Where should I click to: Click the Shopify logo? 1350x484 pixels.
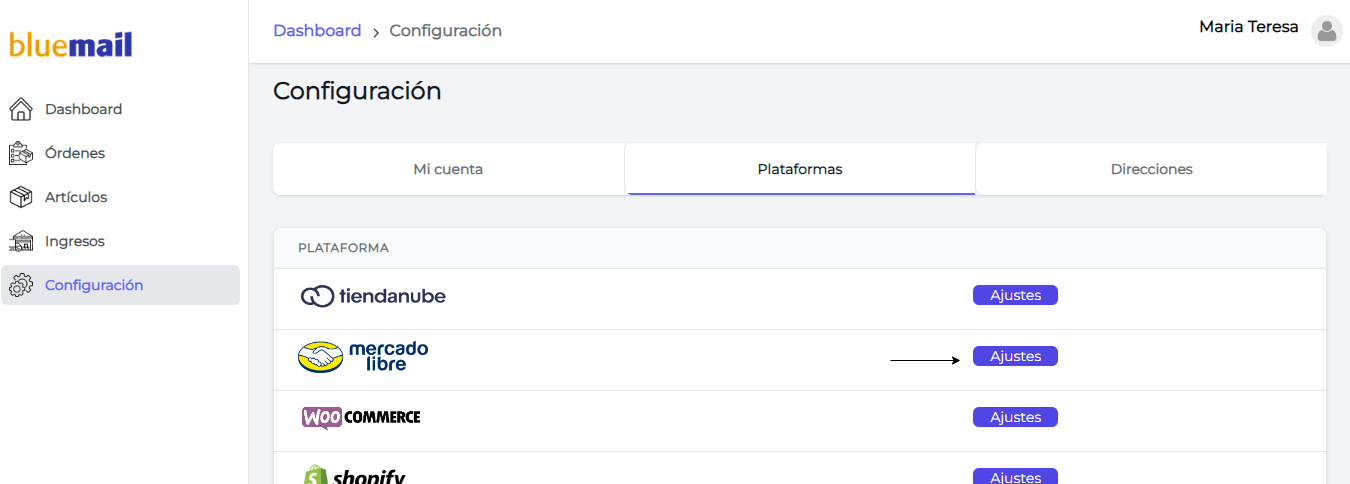pyautogui.click(x=354, y=475)
